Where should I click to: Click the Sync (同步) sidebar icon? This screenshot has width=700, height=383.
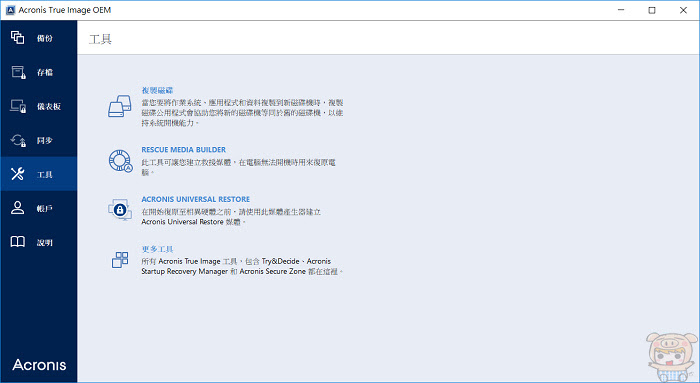tap(18, 140)
